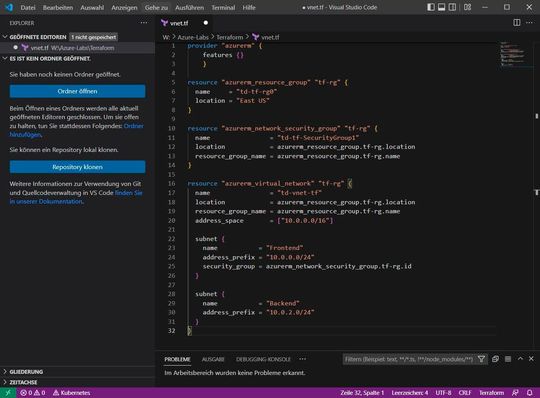Maximize panel with chevron up
Image resolution: width=540 pixels, height=398 pixels.
520,359
